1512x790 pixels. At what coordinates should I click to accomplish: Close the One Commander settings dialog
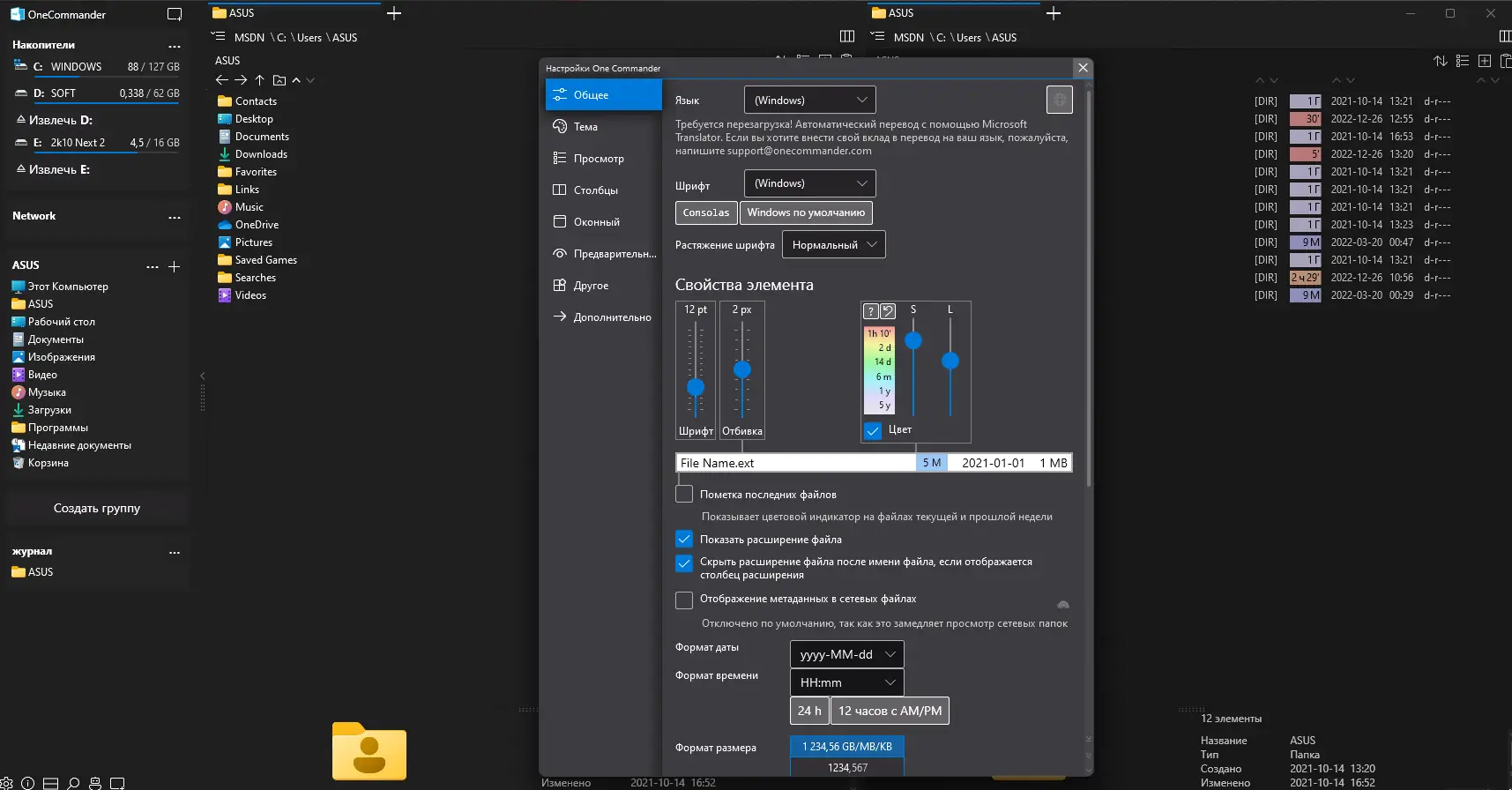[x=1084, y=68]
